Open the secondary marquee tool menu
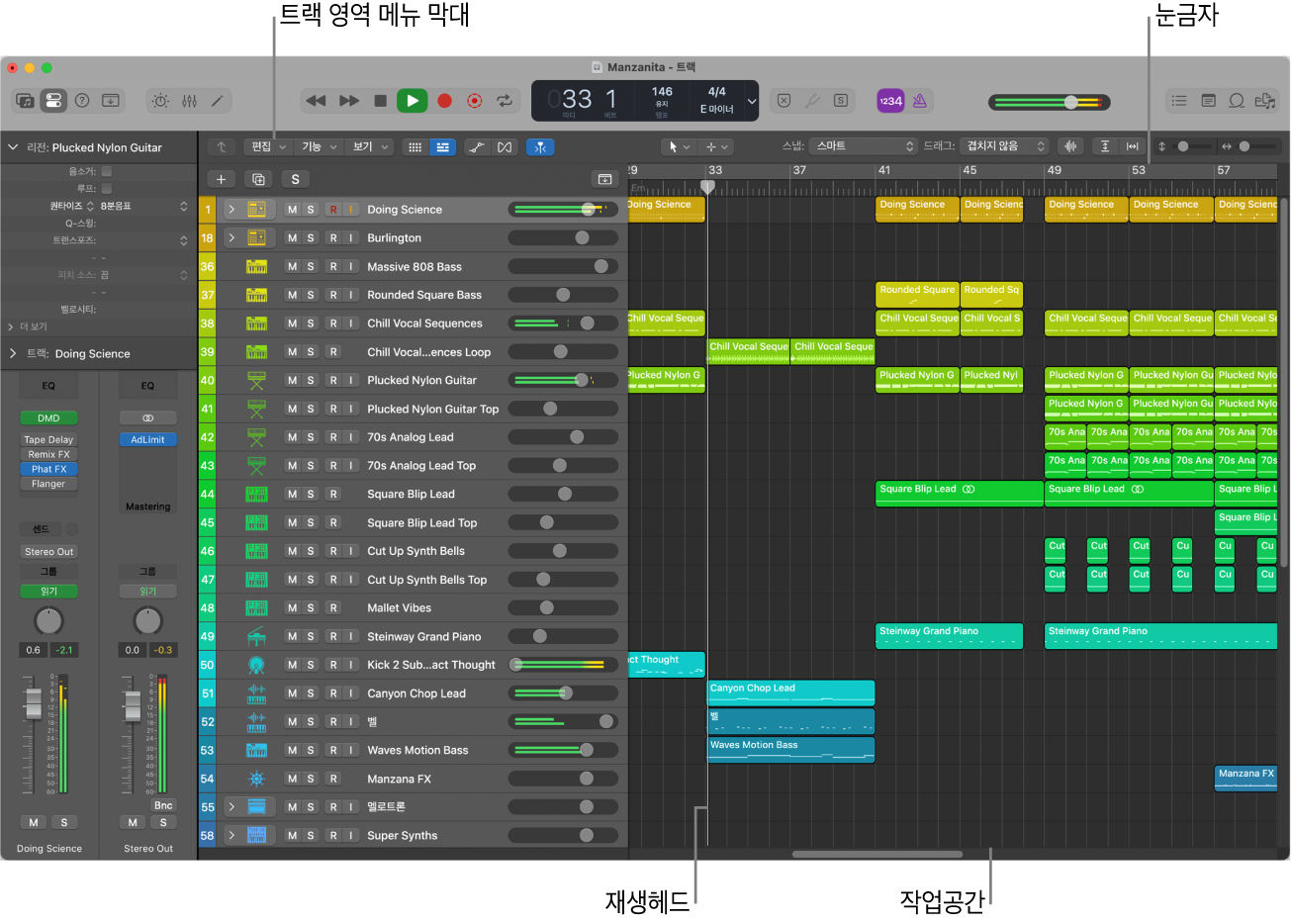Image resolution: width=1292 pixels, height=924 pixels. point(716,146)
